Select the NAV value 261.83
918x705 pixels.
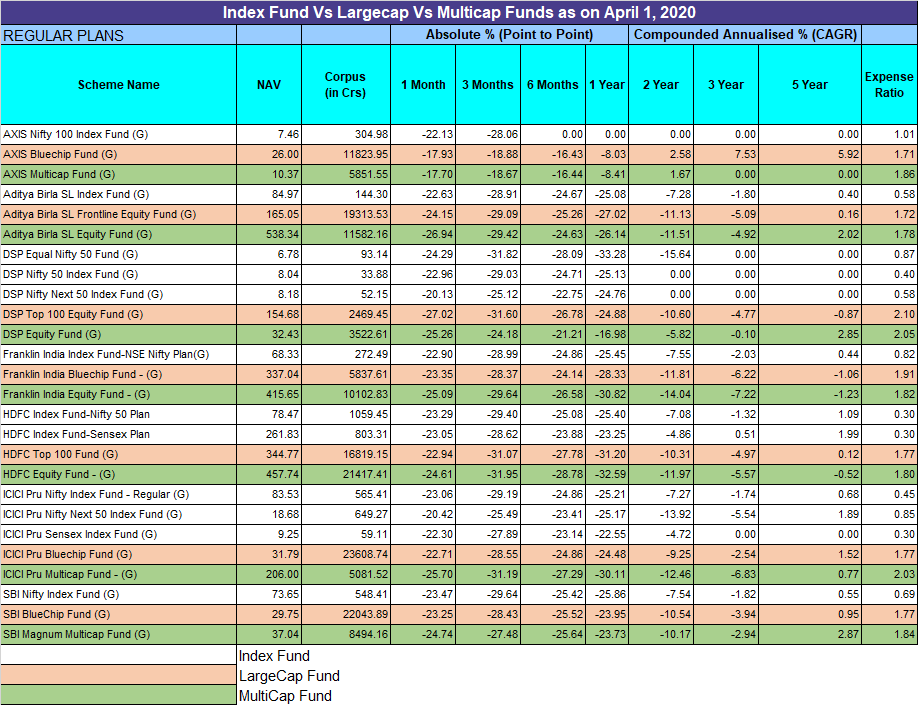point(283,434)
